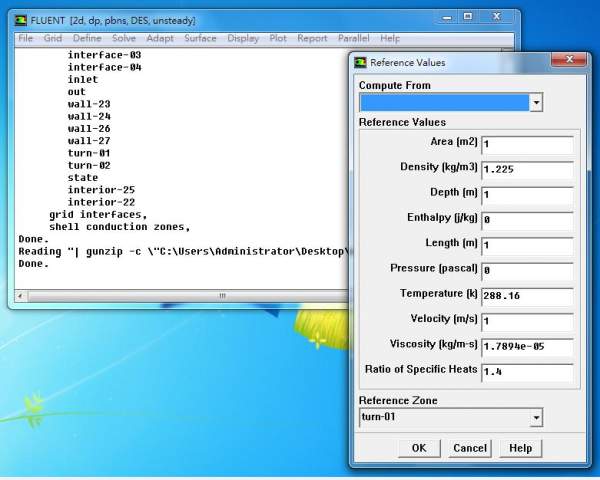Open the Help menu in FLUENT
The height and width of the screenshot is (480, 600).
[390, 38]
